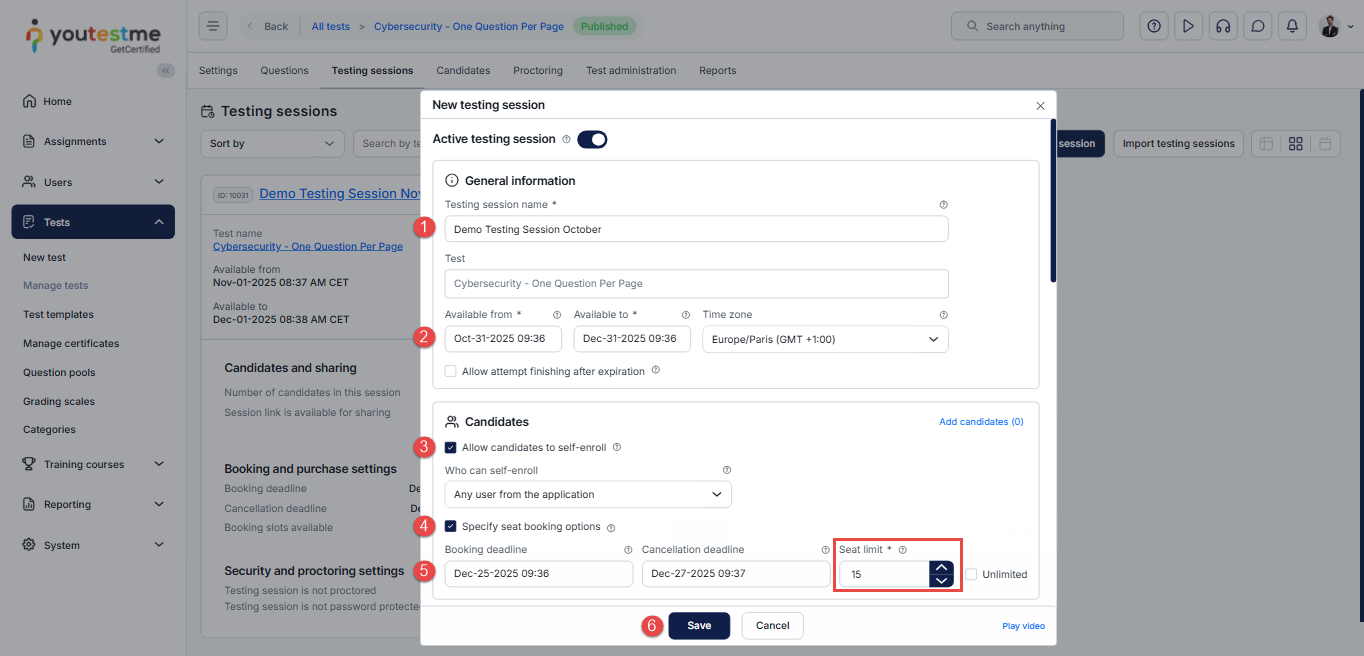1364x656 pixels.
Task: Collapse the sidebar with double-chevron icon
Action: tap(166, 70)
